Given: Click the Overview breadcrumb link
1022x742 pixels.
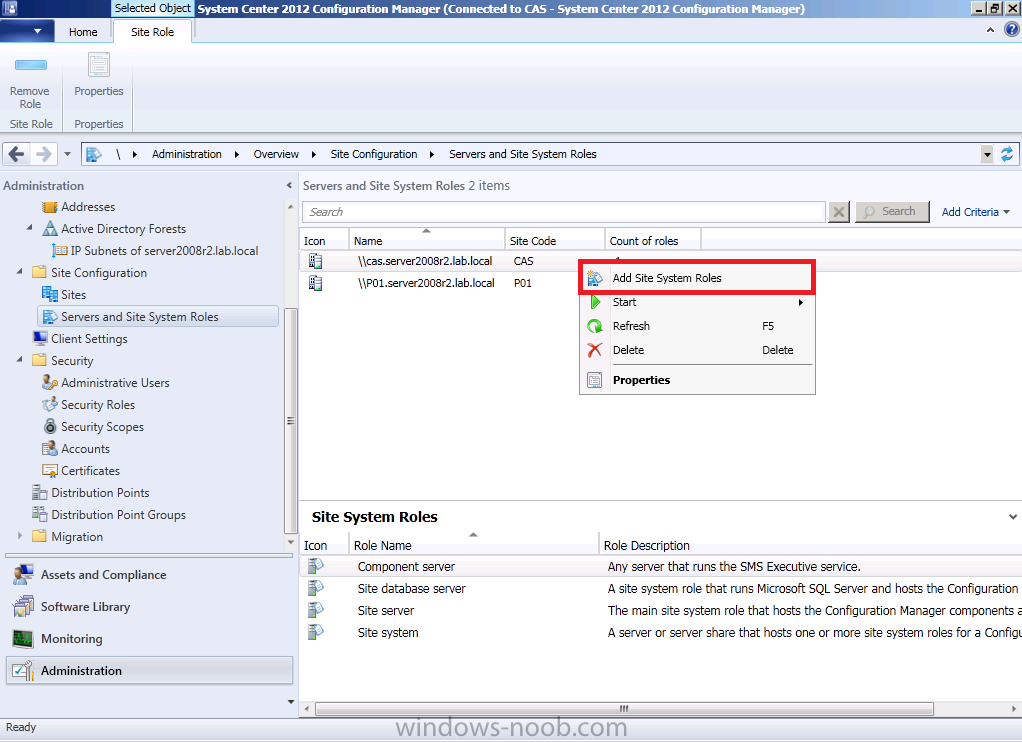Looking at the screenshot, I should 276,155.
